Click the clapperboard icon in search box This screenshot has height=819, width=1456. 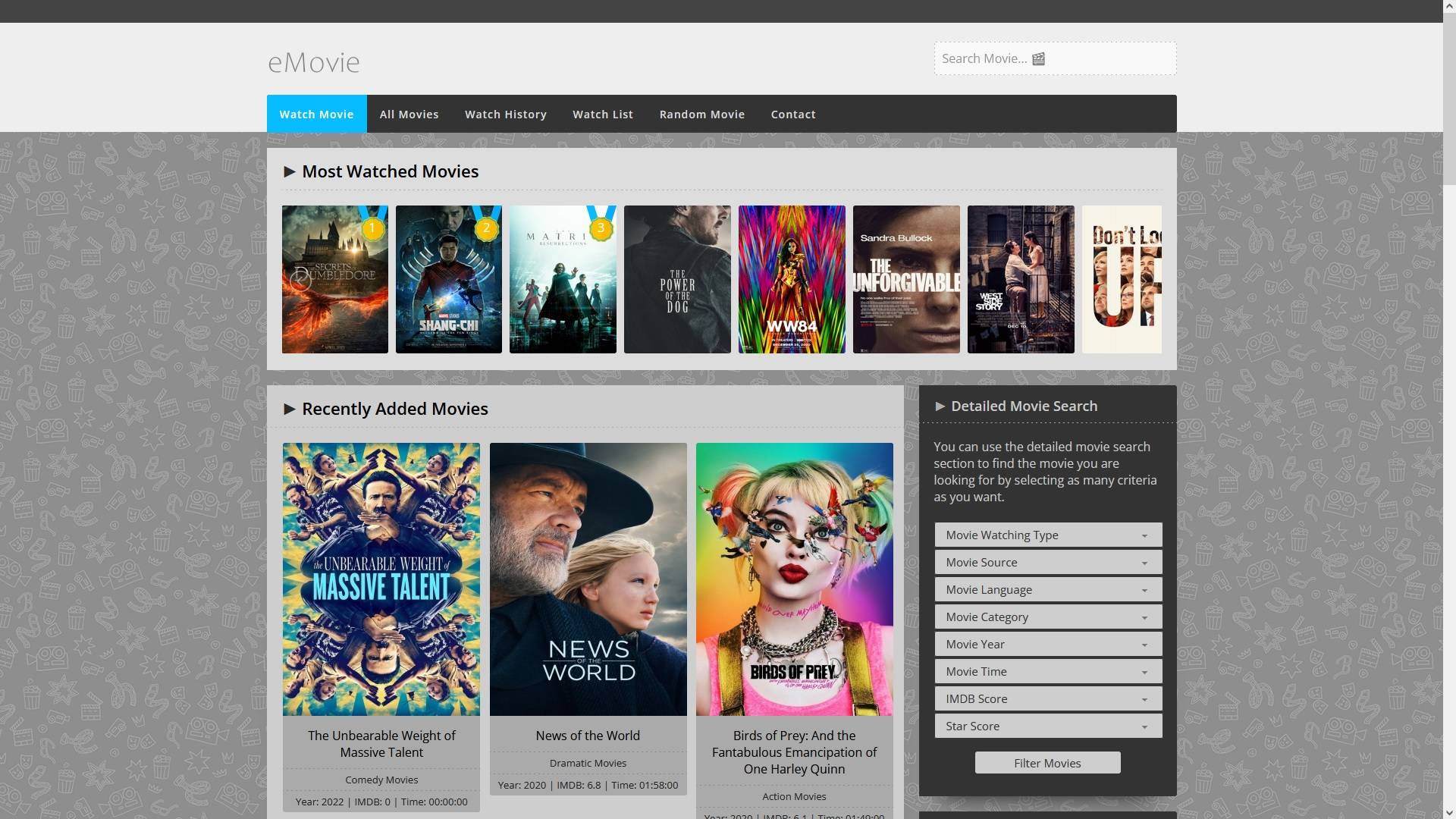click(x=1038, y=59)
